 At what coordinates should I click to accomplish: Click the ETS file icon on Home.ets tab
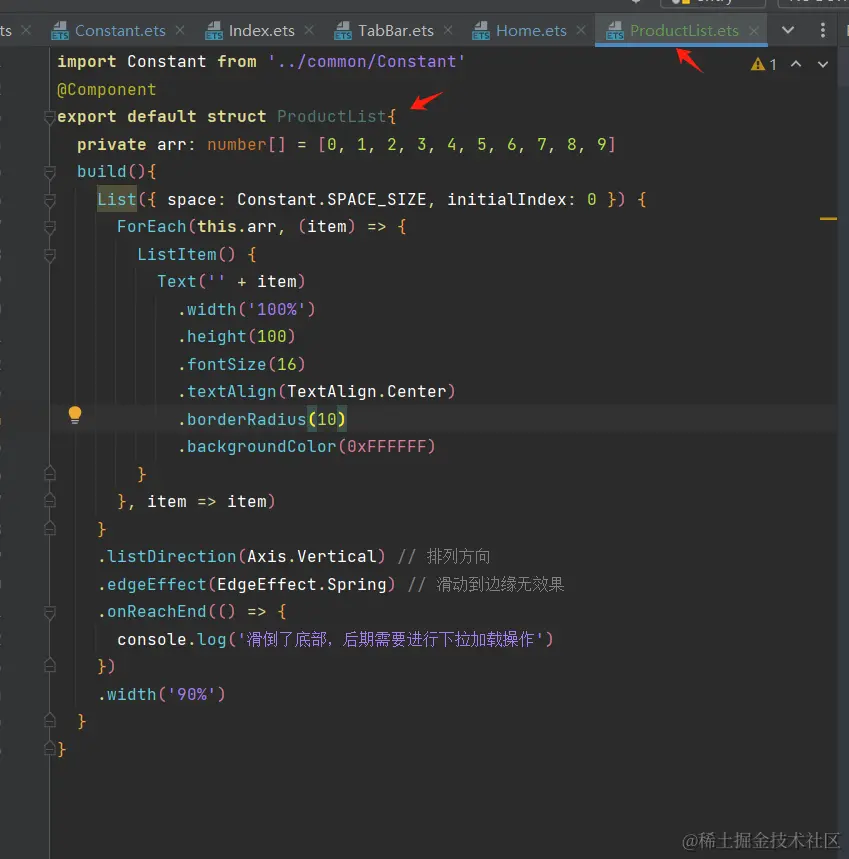click(480, 31)
